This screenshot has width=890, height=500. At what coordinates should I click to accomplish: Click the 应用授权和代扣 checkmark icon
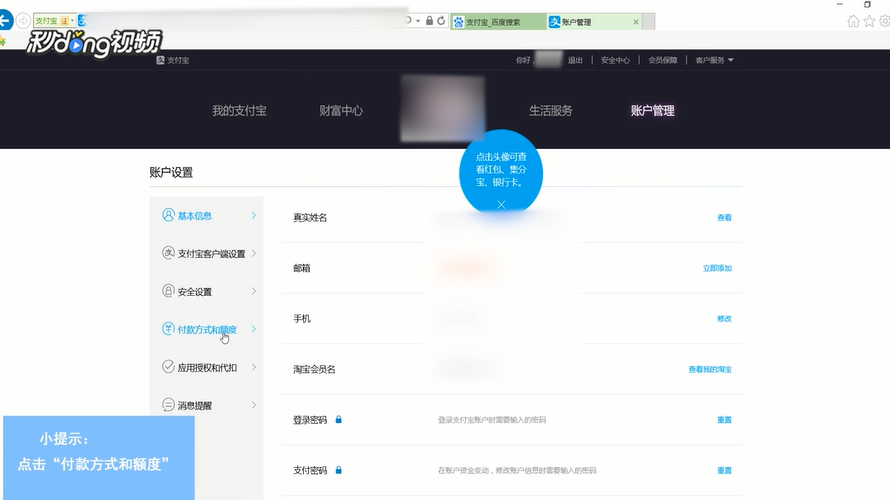pyautogui.click(x=168, y=367)
